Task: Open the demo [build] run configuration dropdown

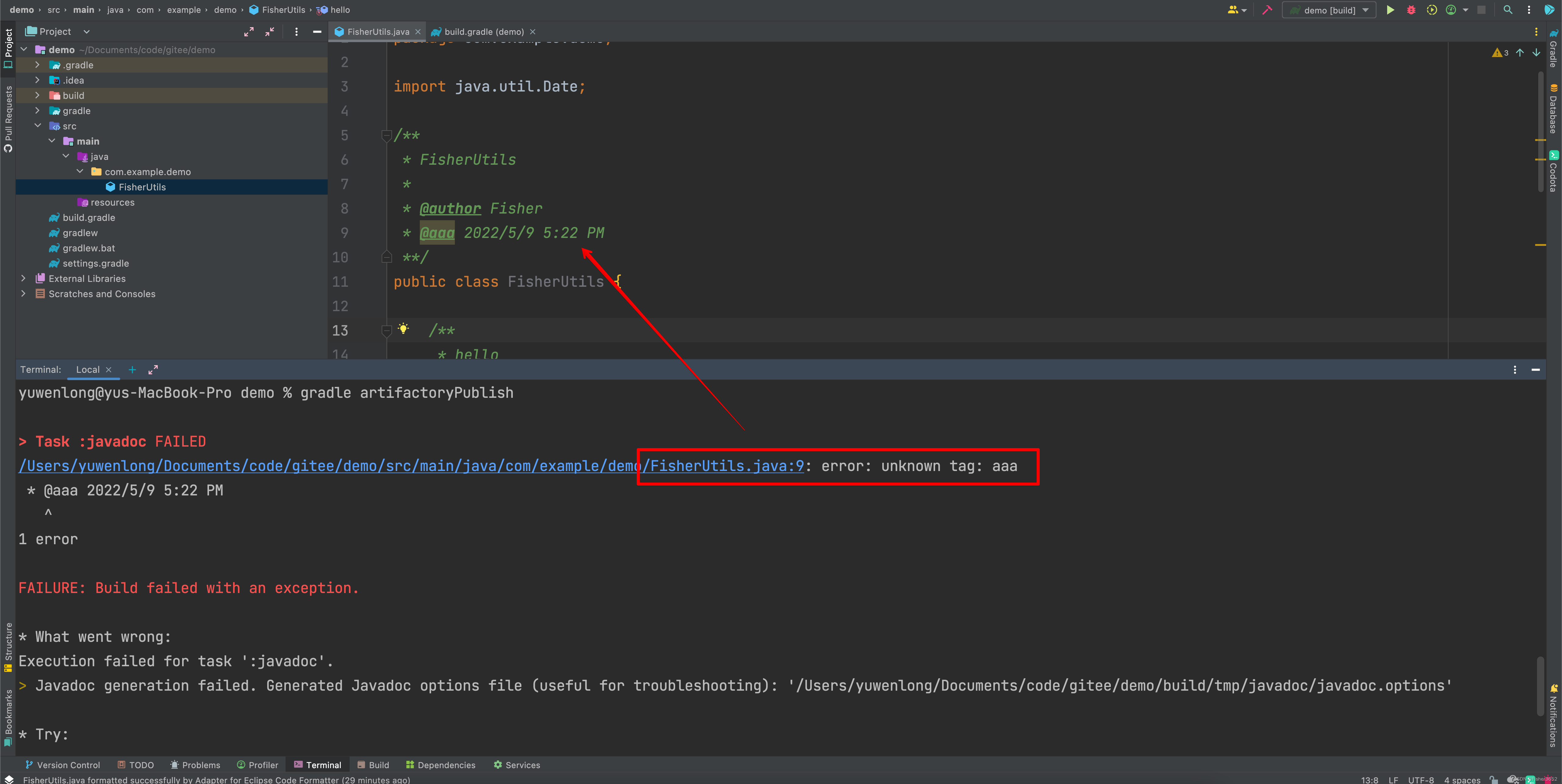Action: click(x=1329, y=10)
